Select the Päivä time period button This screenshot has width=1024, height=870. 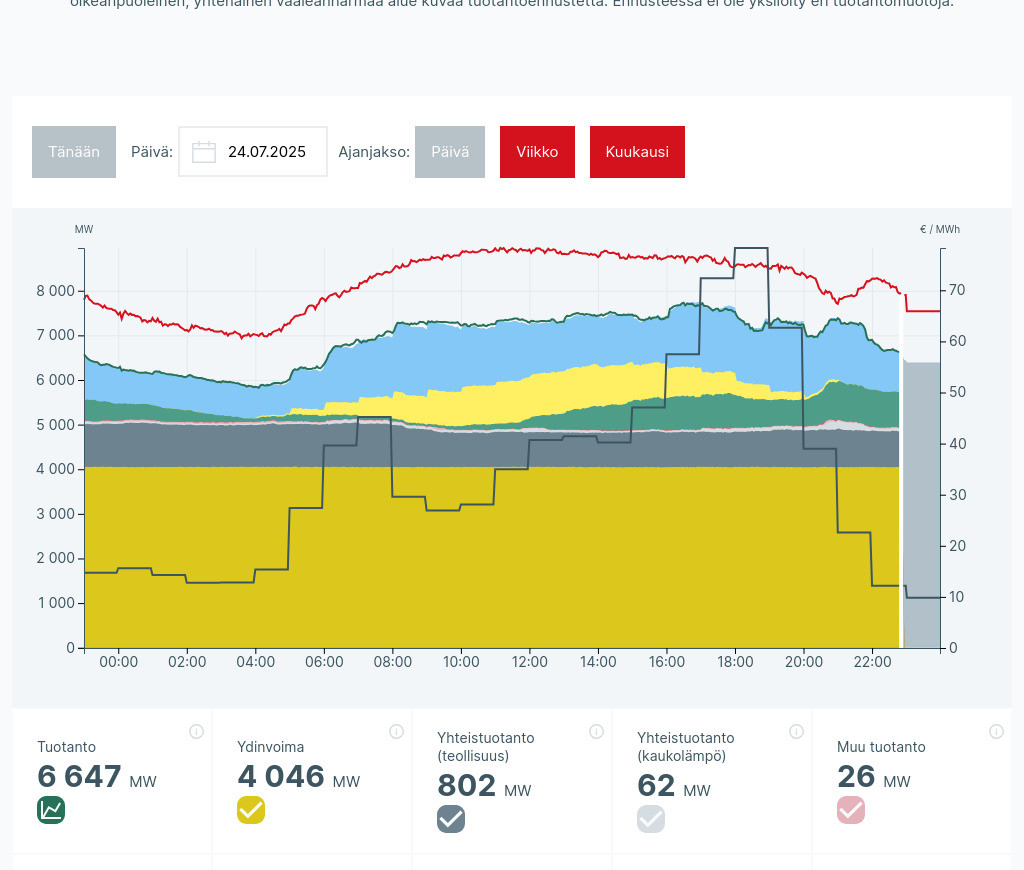tap(450, 152)
